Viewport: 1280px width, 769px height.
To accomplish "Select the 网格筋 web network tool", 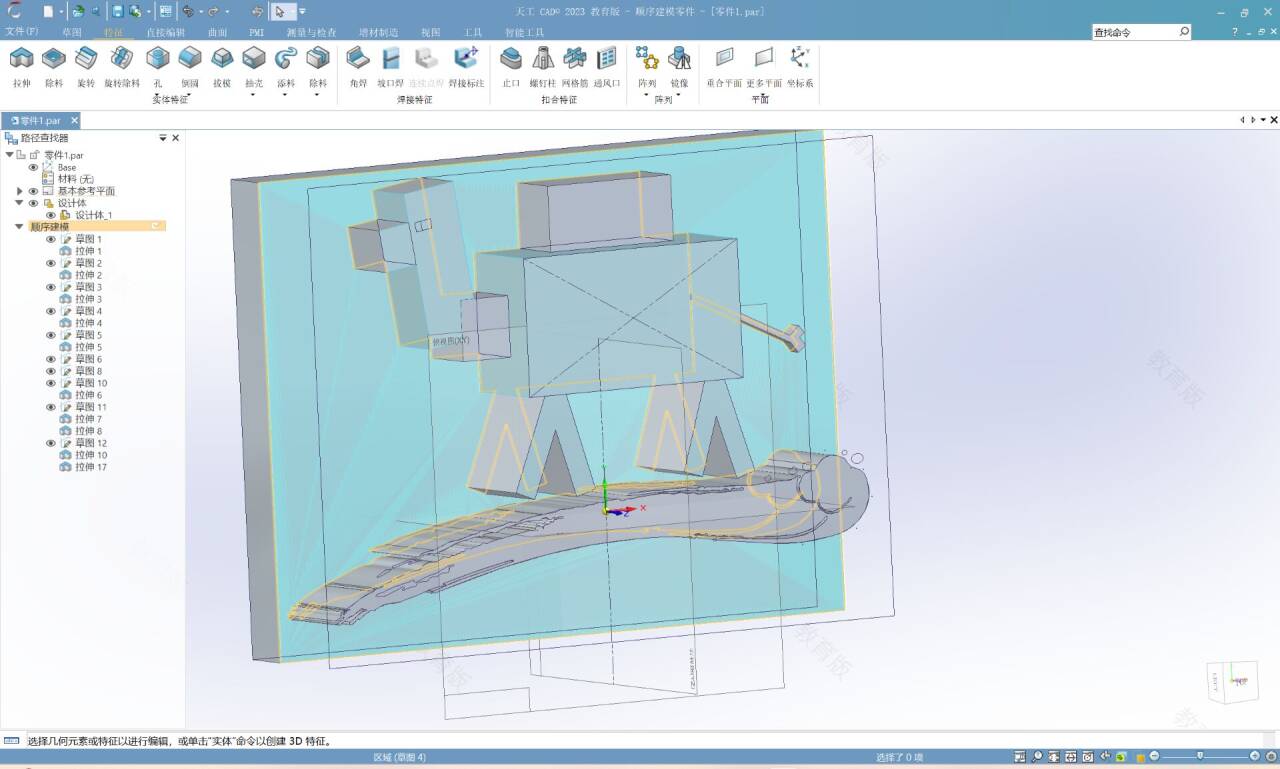I will point(575,67).
